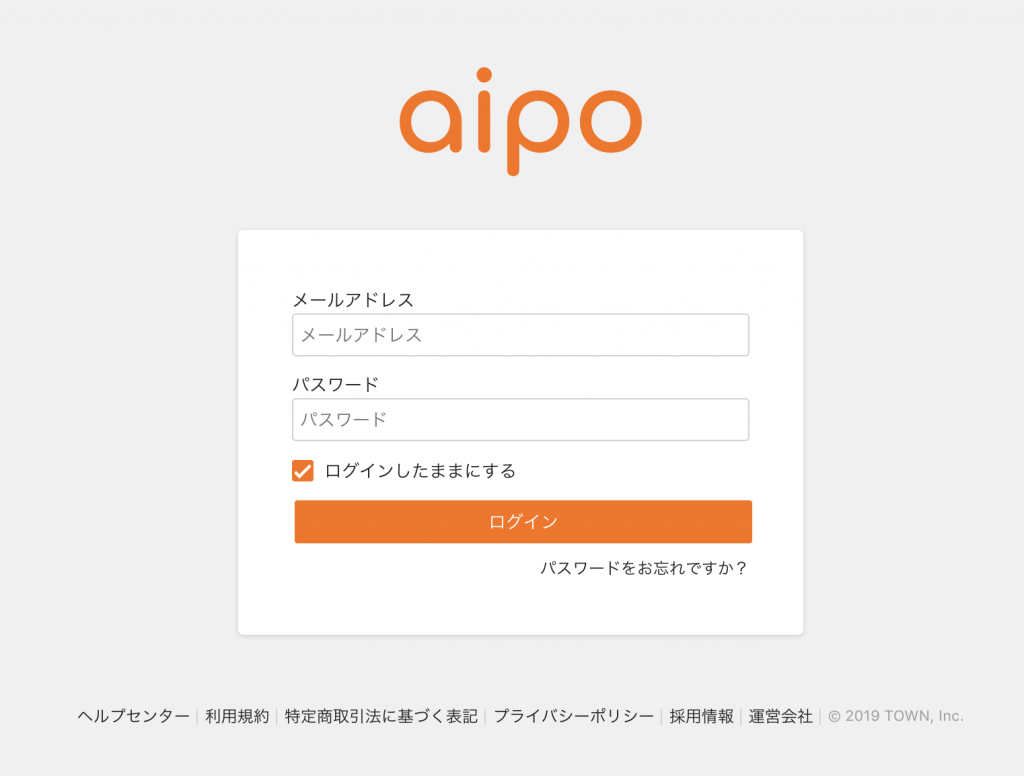Screen dimensions: 1024x776
Task: Open the ヘルプセンター footer link
Action: (x=133, y=716)
